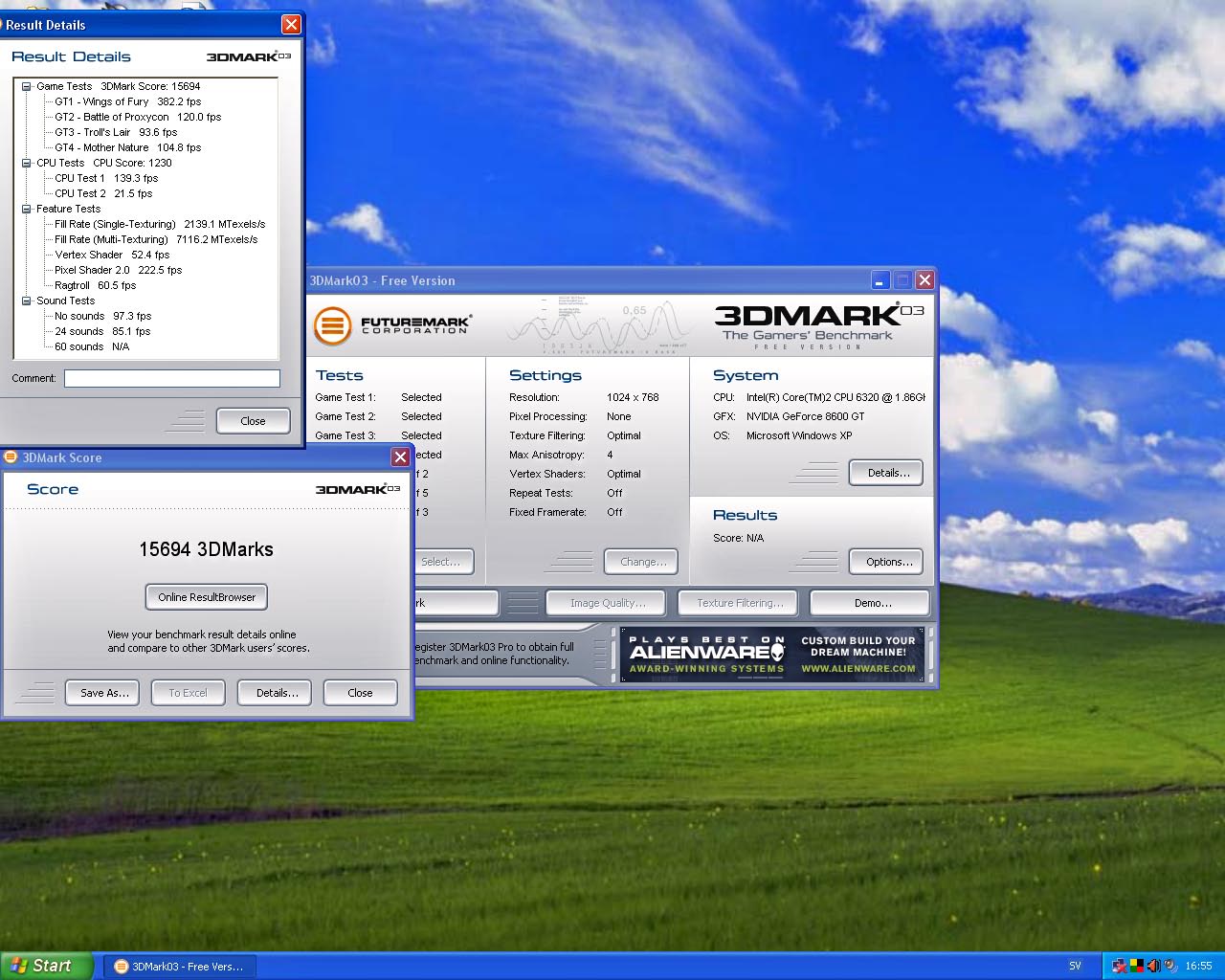Select Fill Rate (Single-Texturing) row

(x=160, y=224)
